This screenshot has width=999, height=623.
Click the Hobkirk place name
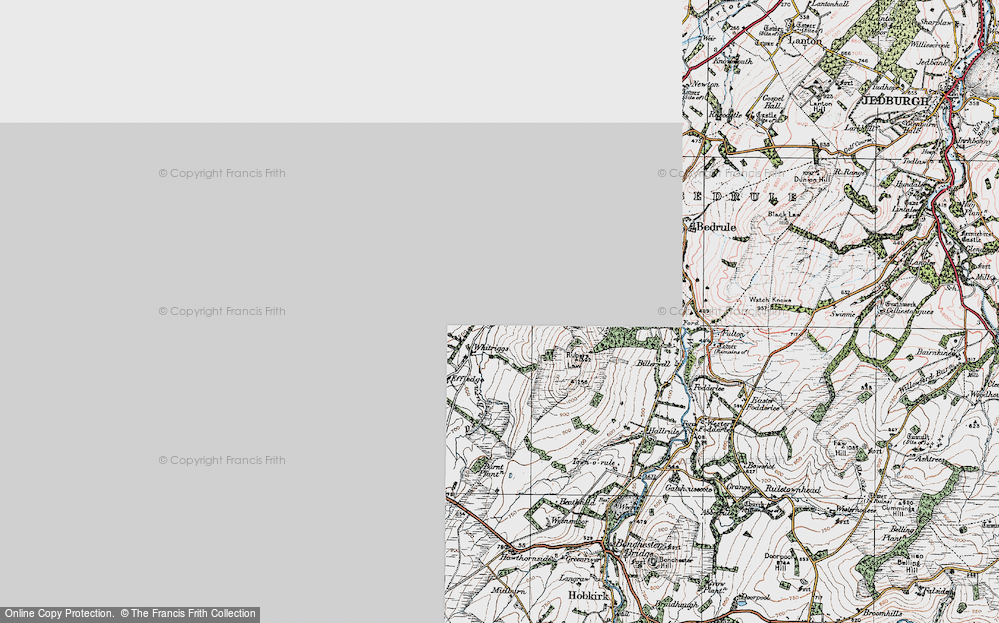(589, 596)
